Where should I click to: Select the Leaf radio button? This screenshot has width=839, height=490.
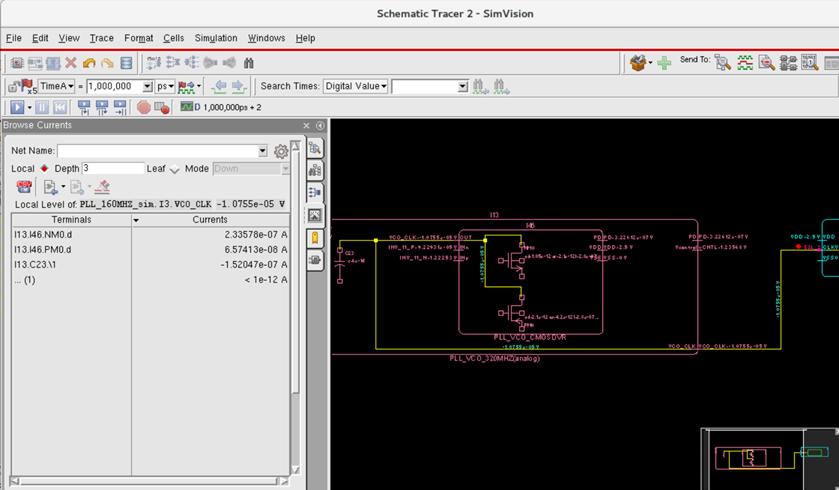175,169
